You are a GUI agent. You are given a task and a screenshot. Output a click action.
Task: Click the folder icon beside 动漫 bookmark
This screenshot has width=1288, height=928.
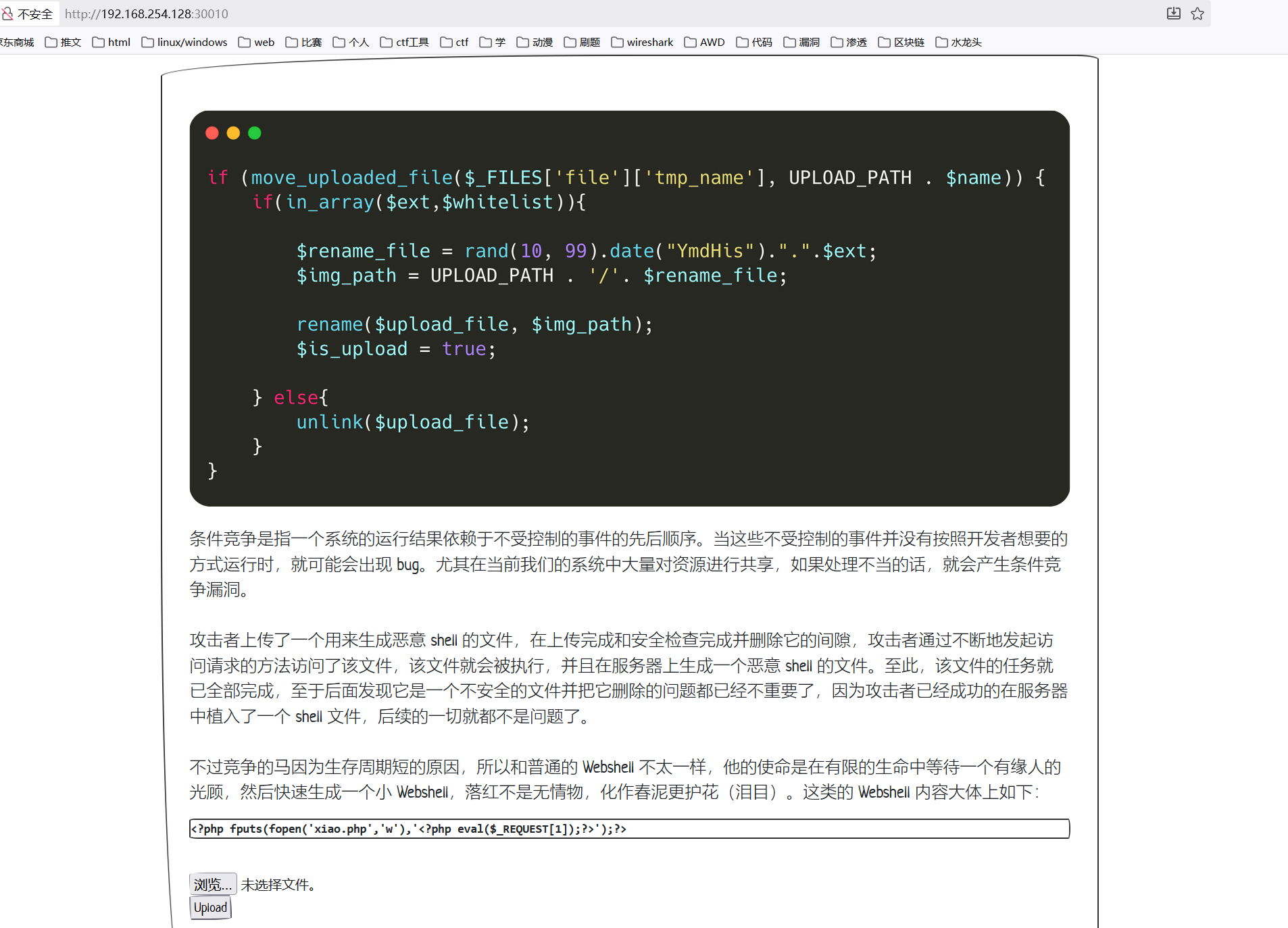[x=522, y=42]
